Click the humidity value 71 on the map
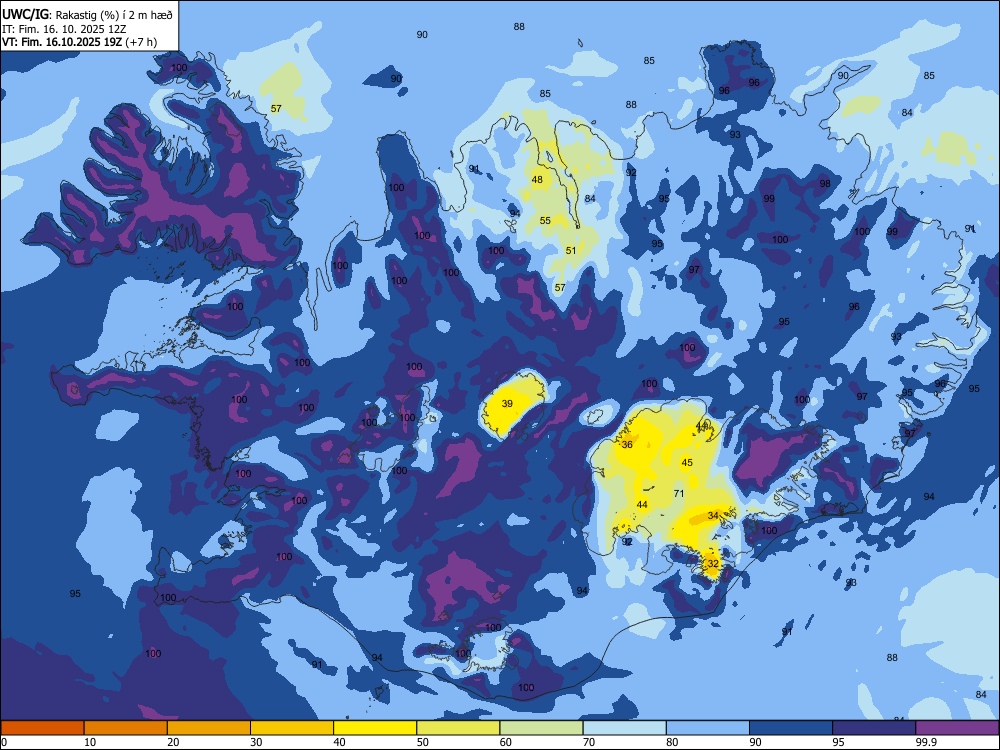Image resolution: width=1000 pixels, height=750 pixels. click(679, 494)
